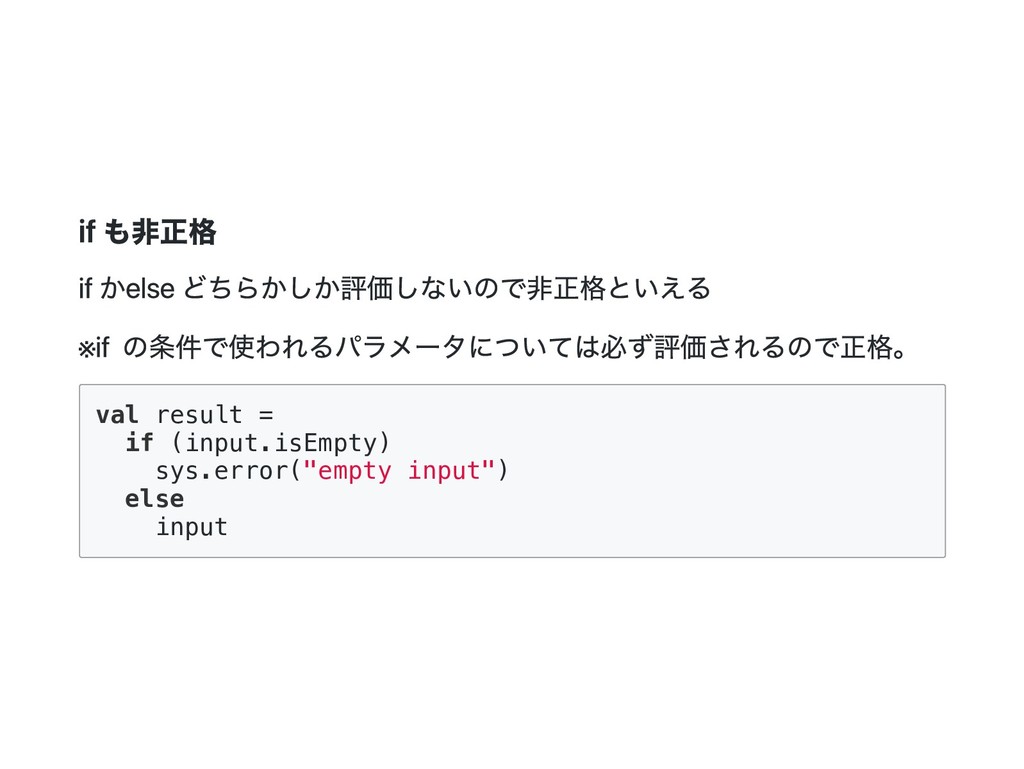Click the bold "else" keyword in the code
The width and height of the screenshot is (1024, 769).
(154, 498)
